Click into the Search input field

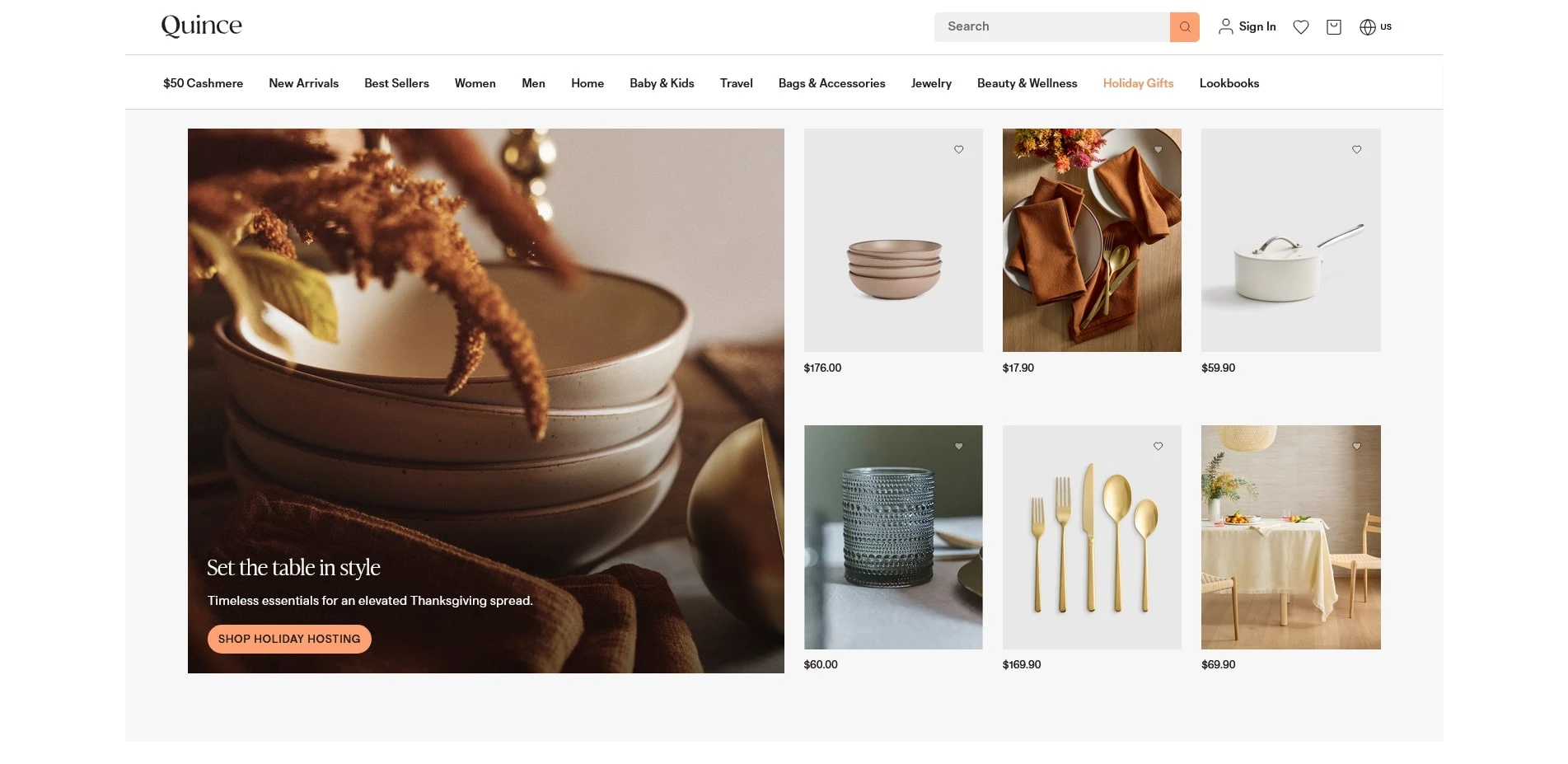tap(1051, 27)
